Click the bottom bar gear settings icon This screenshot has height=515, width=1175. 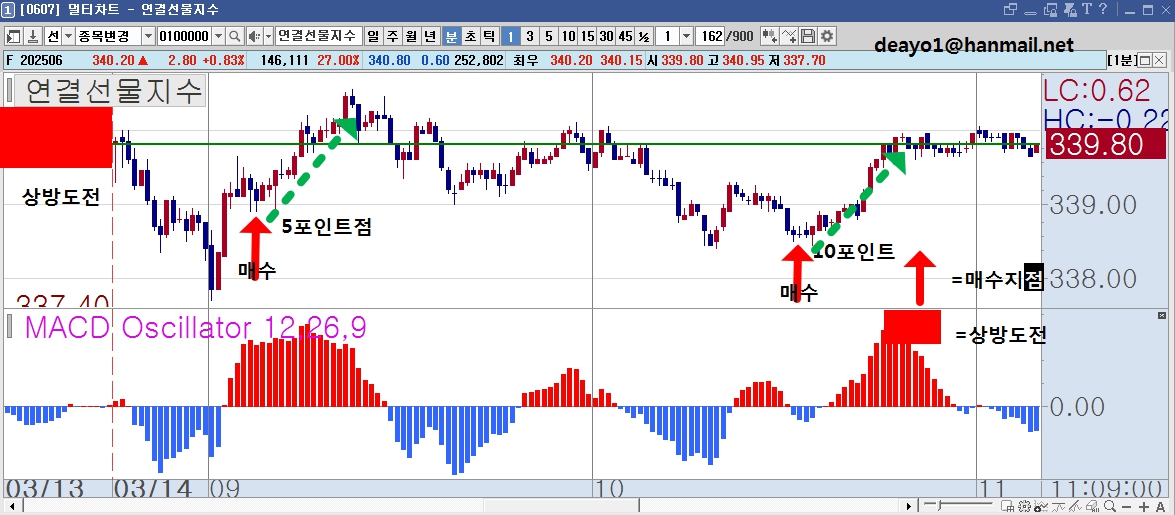point(1024,507)
